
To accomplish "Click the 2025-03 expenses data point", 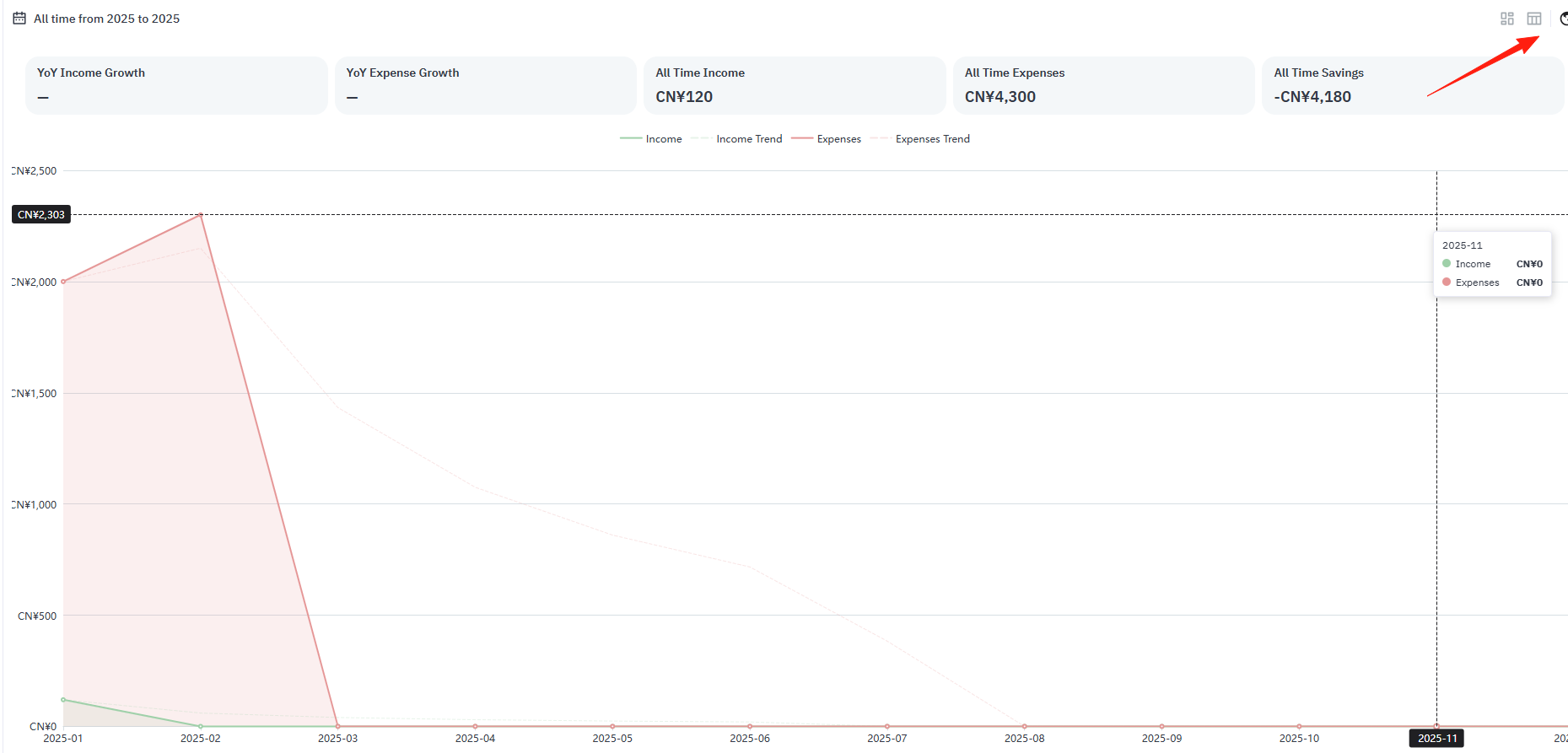I will coord(338,726).
